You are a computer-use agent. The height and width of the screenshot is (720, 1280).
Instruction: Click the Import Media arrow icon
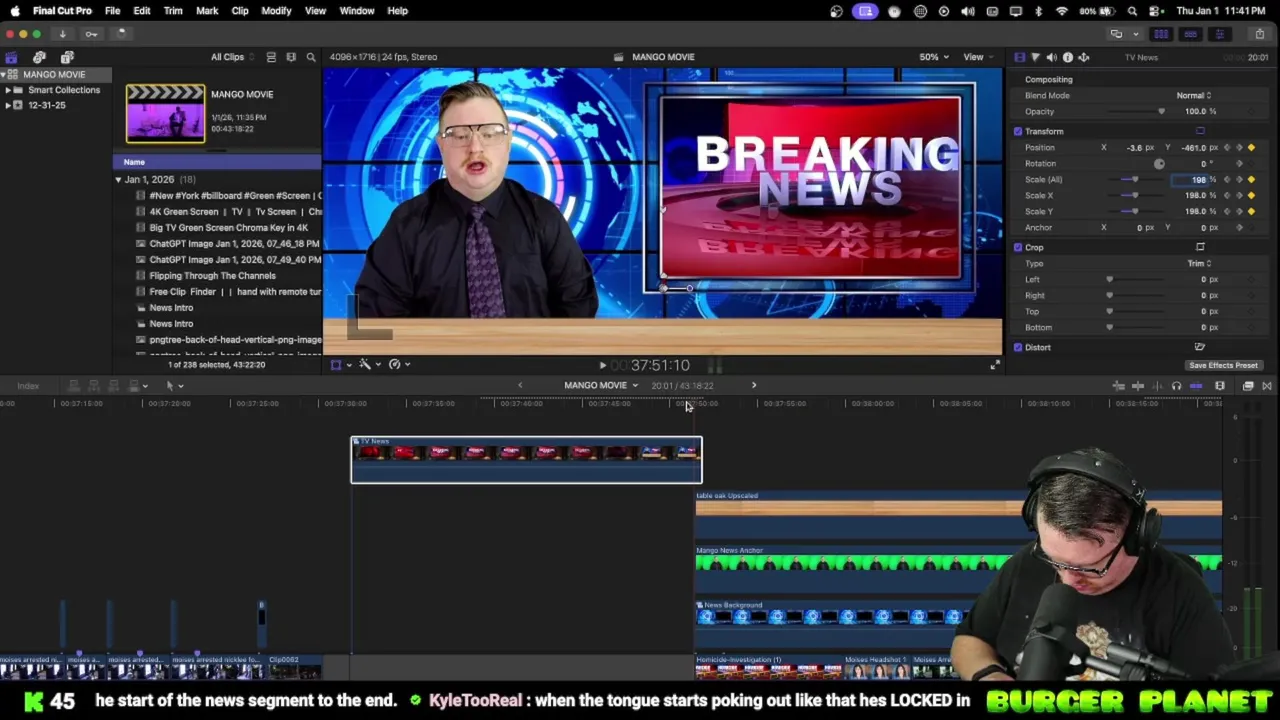tap(62, 34)
